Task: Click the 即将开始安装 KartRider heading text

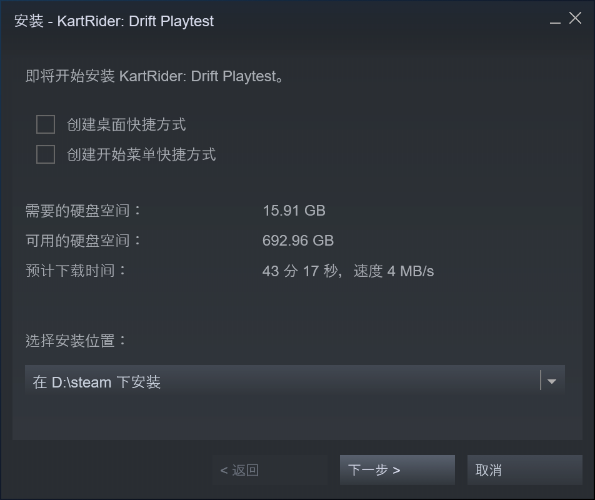Action: [x=154, y=76]
